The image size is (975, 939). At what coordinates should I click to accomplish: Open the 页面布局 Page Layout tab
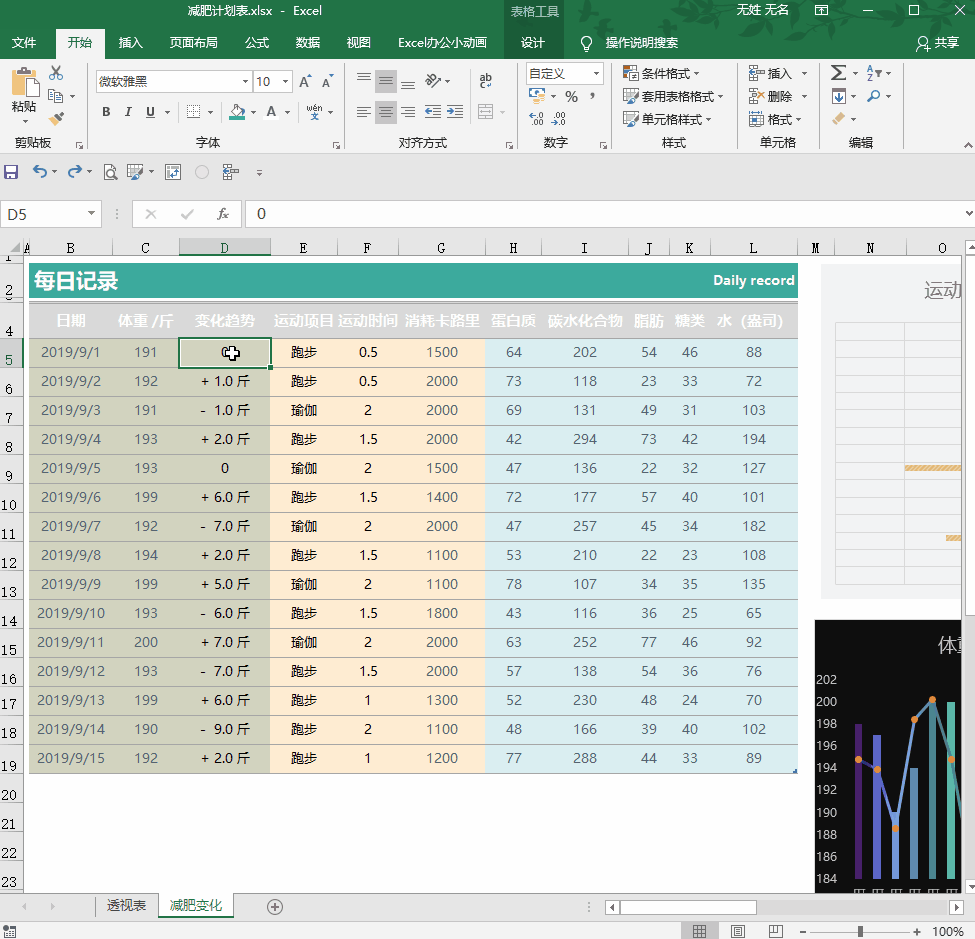(193, 42)
